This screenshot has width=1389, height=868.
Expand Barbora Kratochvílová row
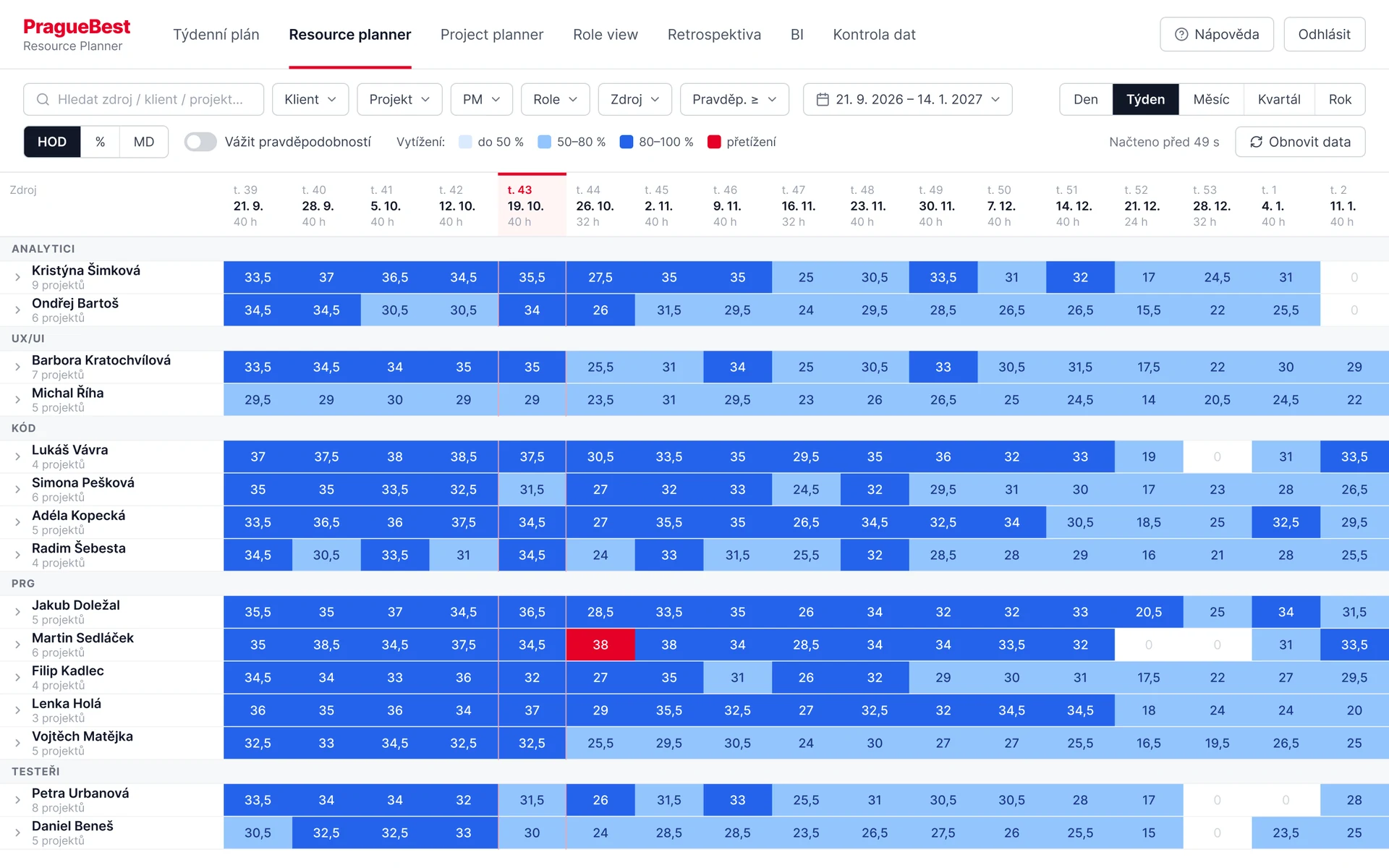tap(17, 367)
